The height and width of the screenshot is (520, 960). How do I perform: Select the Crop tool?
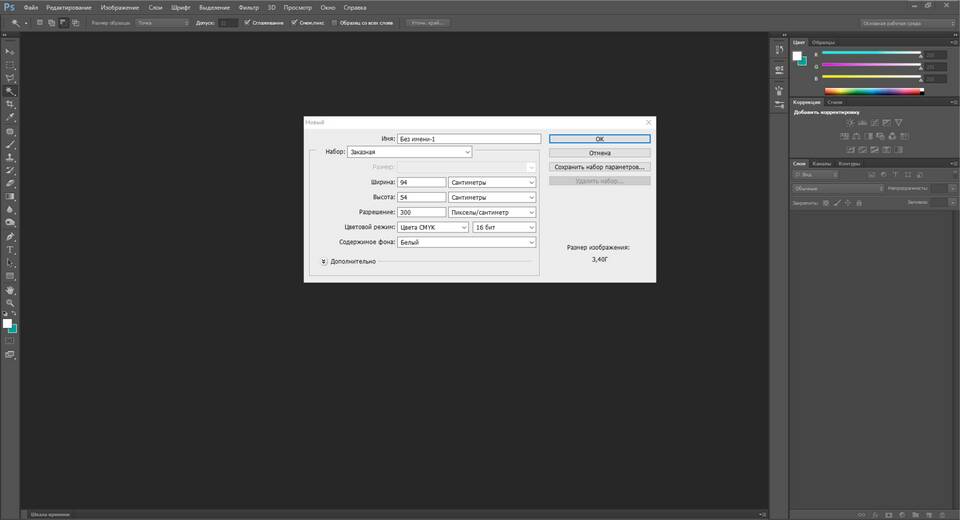10,104
